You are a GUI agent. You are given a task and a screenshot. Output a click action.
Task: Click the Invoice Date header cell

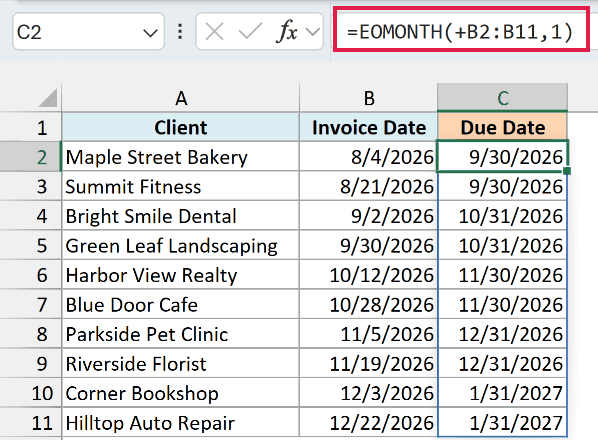pyautogui.click(x=369, y=127)
